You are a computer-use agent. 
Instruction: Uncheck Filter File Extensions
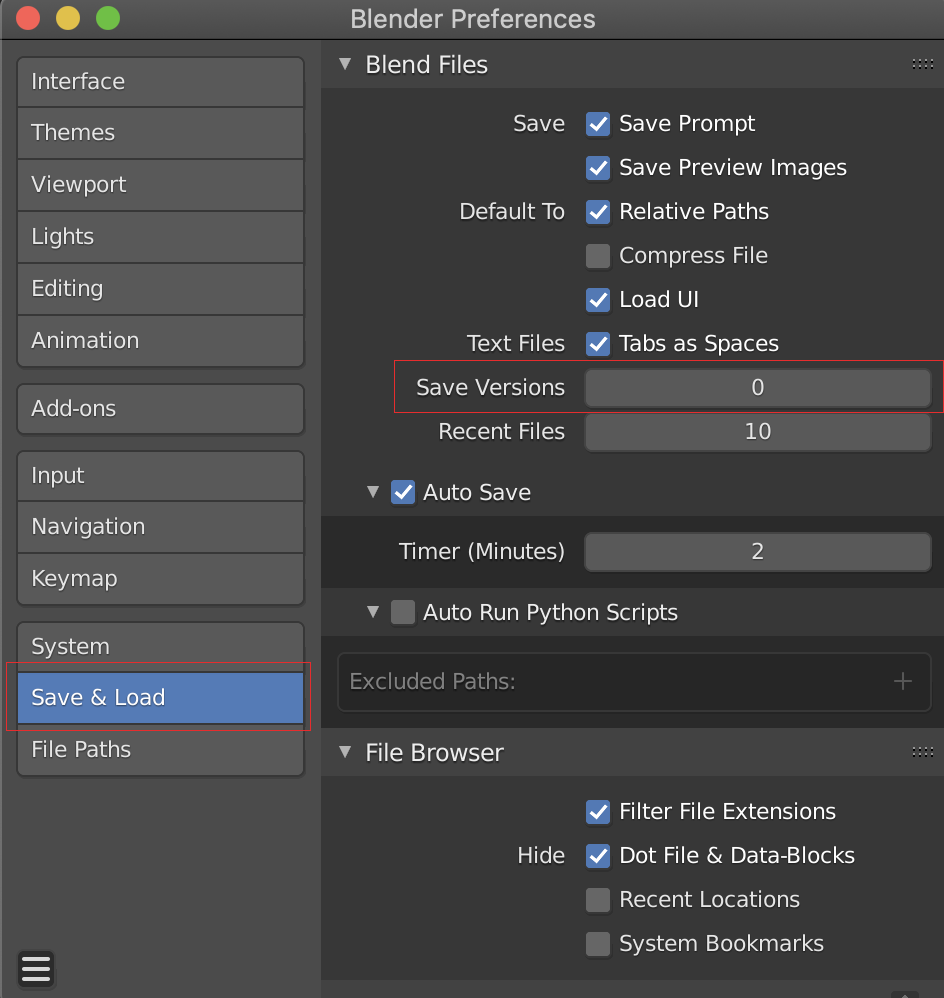[x=598, y=812]
